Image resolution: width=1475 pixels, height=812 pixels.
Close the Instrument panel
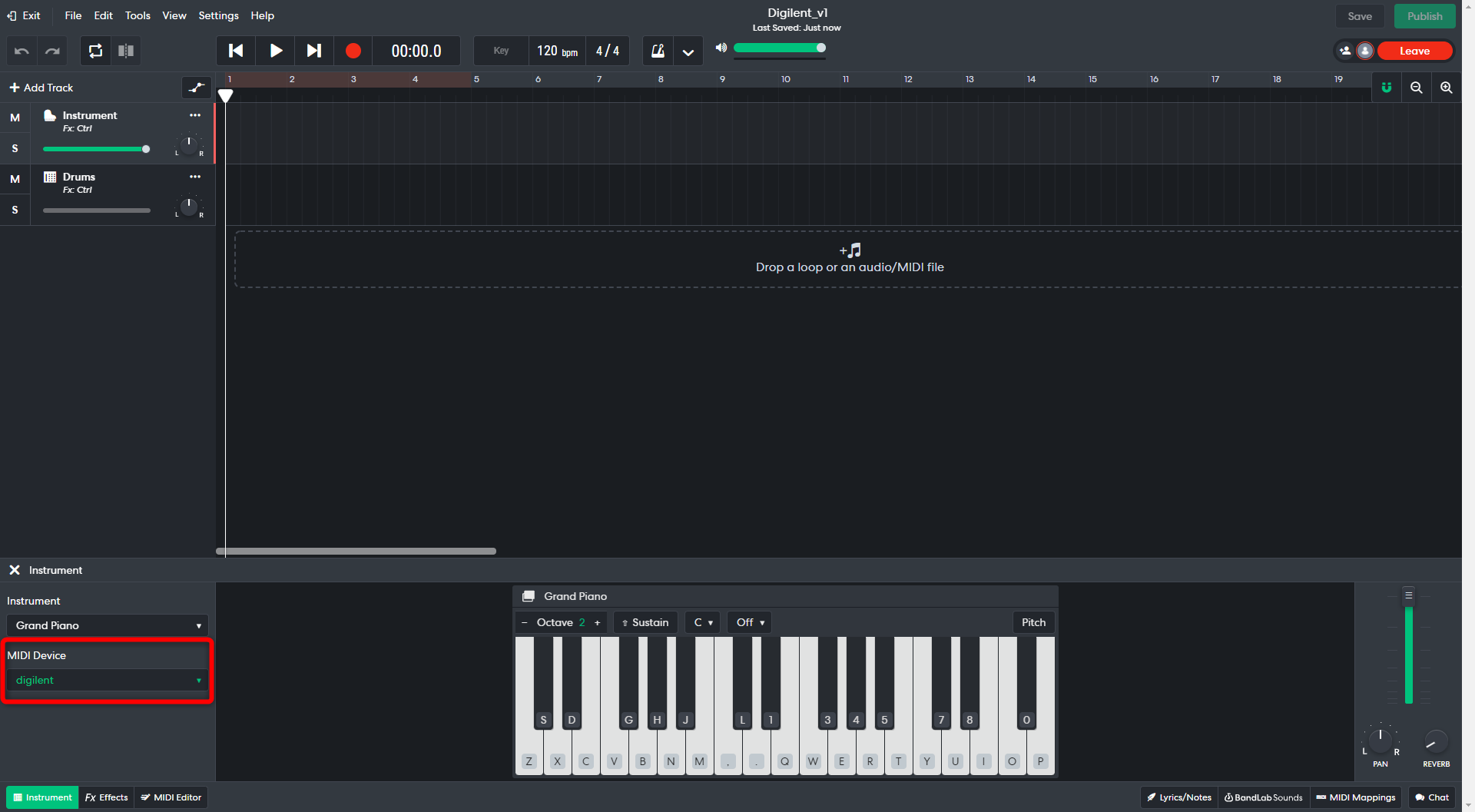pos(15,570)
